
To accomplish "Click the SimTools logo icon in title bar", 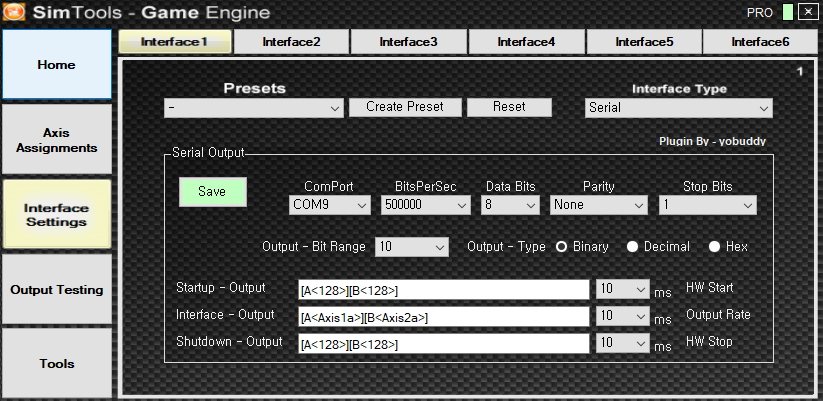I will coord(13,12).
